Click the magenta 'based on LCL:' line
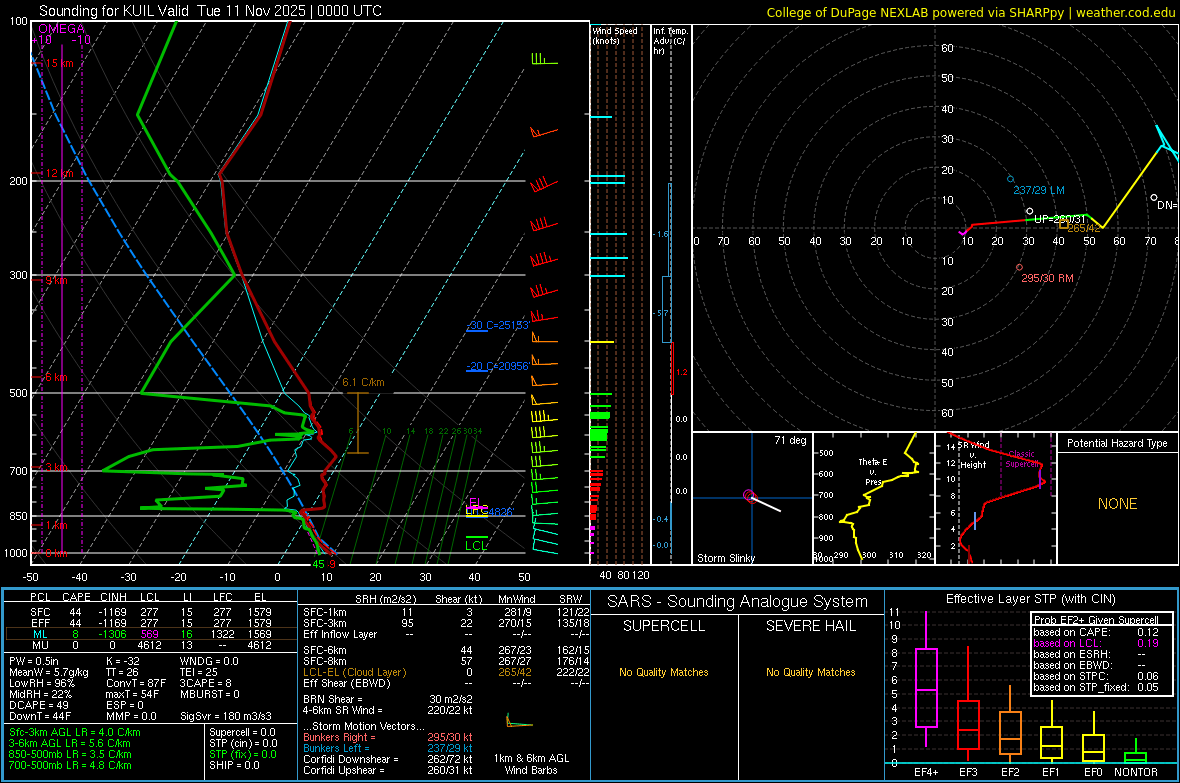Viewport: 1180px width, 783px height. click(x=1096, y=643)
